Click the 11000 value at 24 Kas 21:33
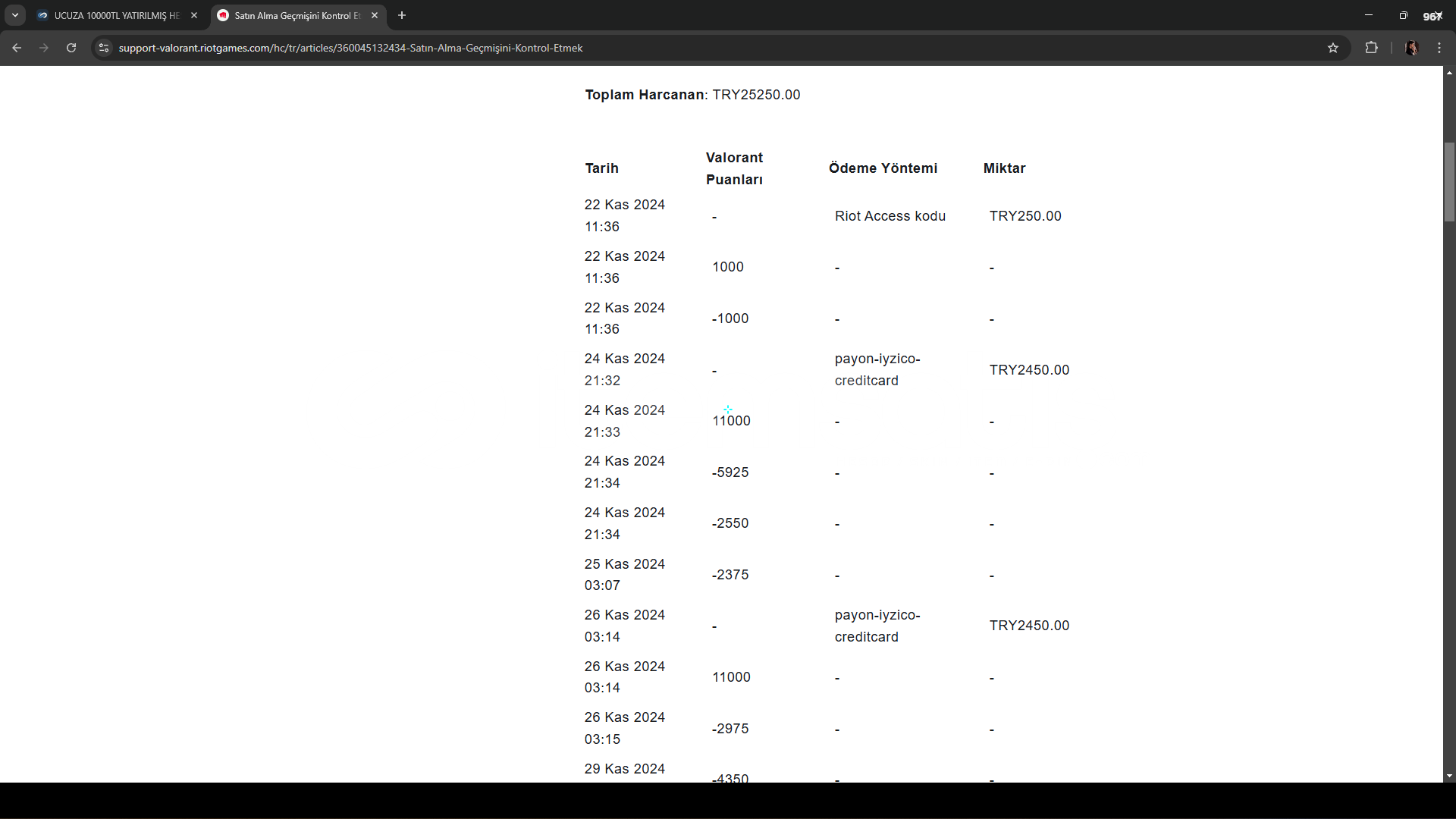The width and height of the screenshot is (1456, 819). pyautogui.click(x=731, y=421)
